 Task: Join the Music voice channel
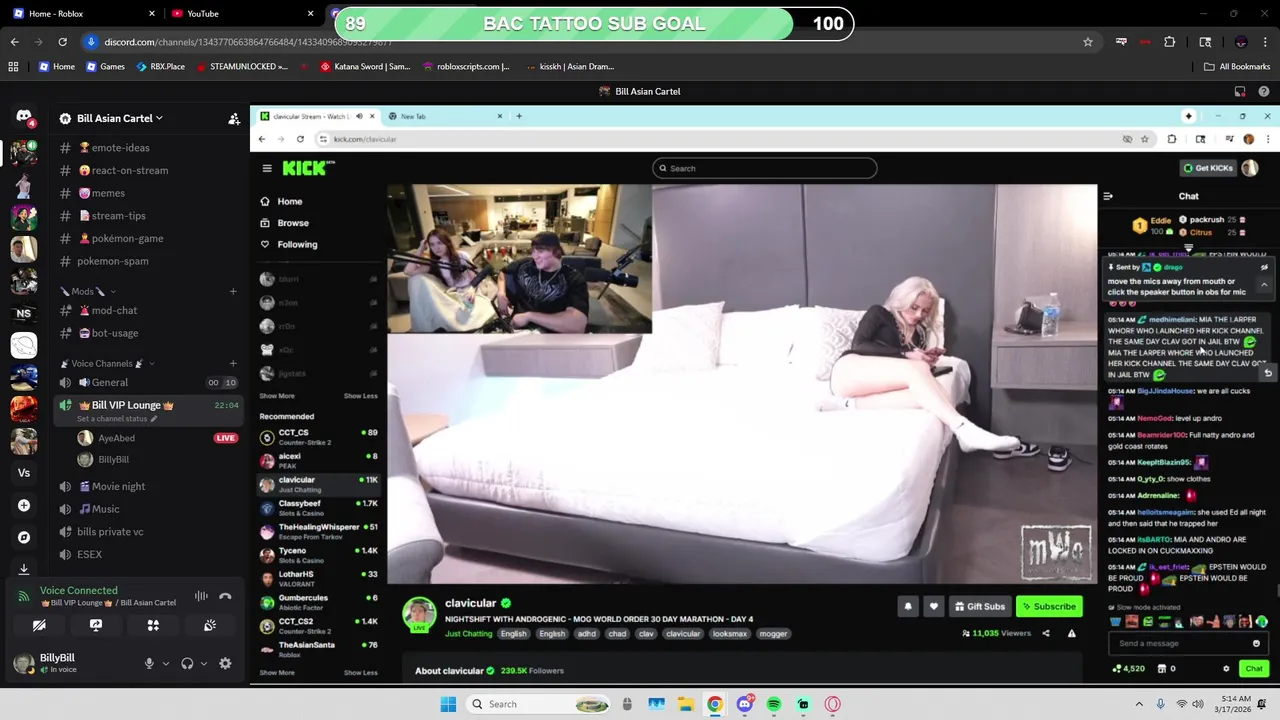(x=148, y=509)
